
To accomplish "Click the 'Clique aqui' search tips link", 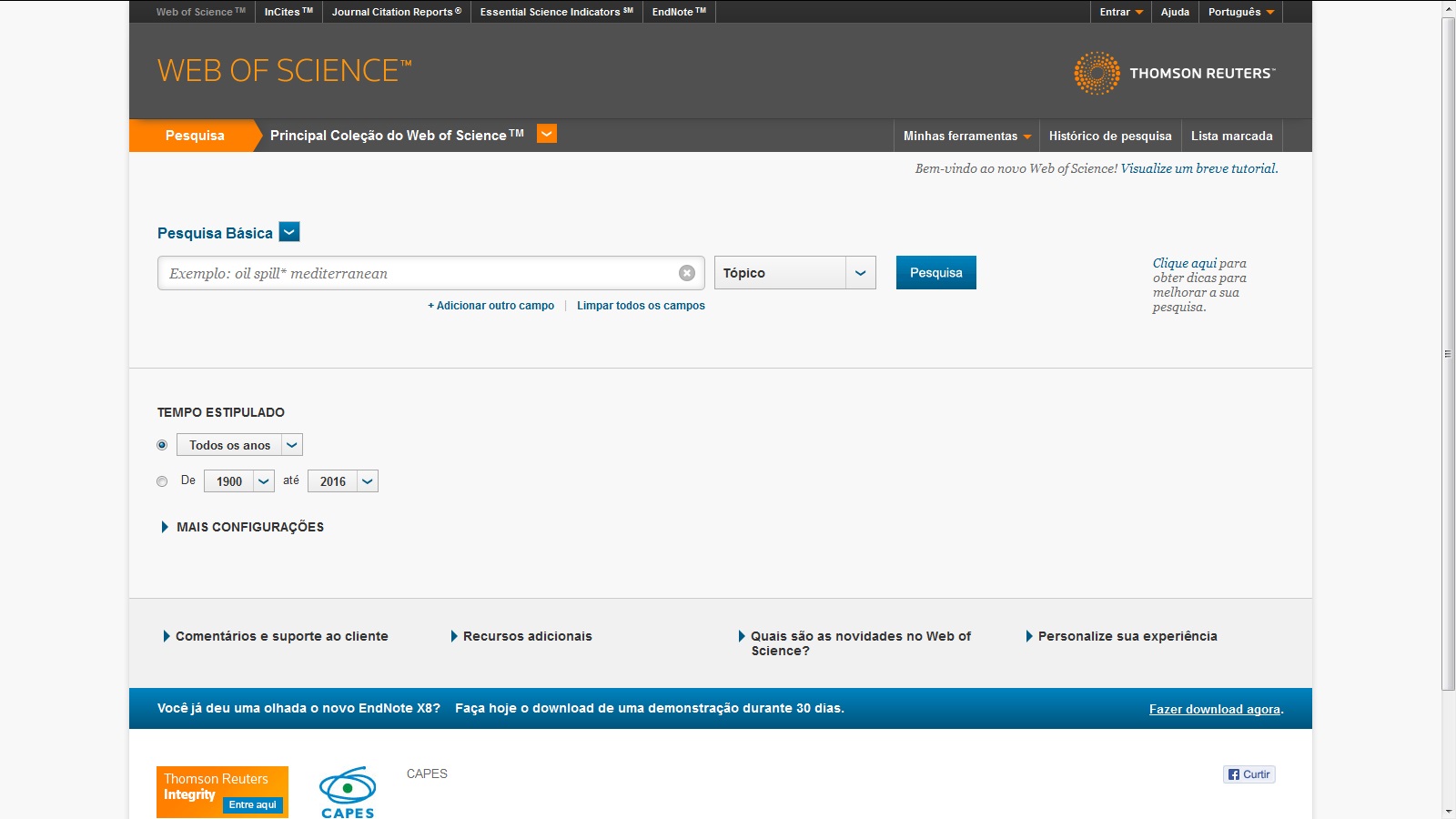I will 1185,263.
